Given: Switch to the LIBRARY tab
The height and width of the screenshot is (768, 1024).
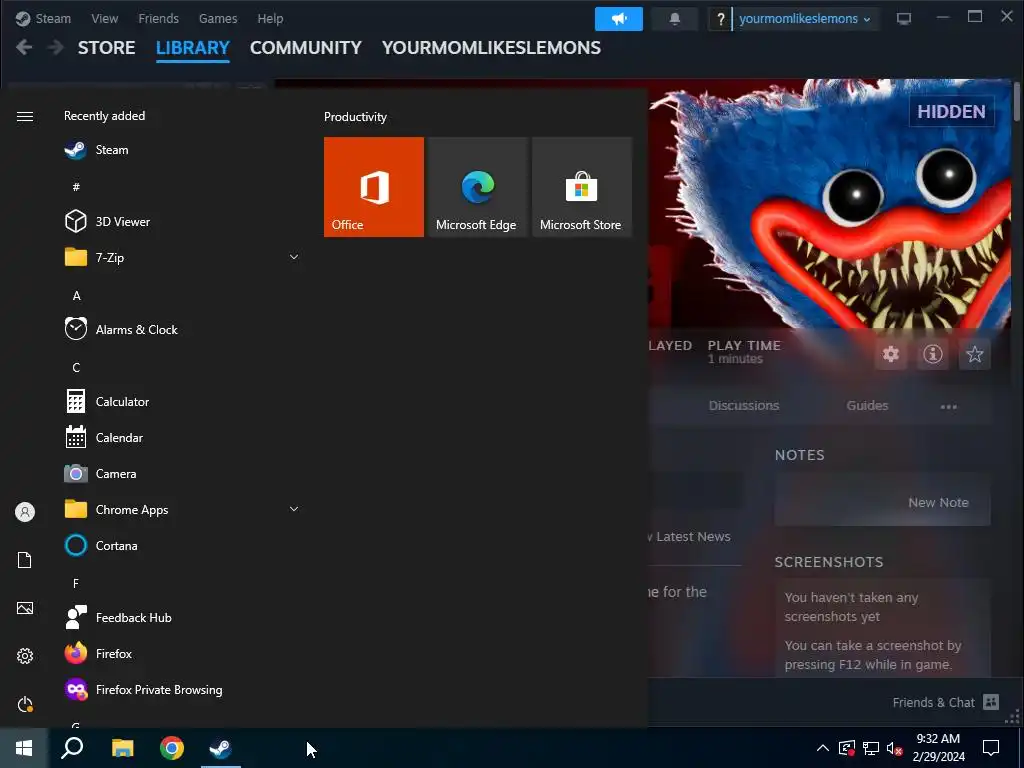Looking at the screenshot, I should [x=193, y=48].
